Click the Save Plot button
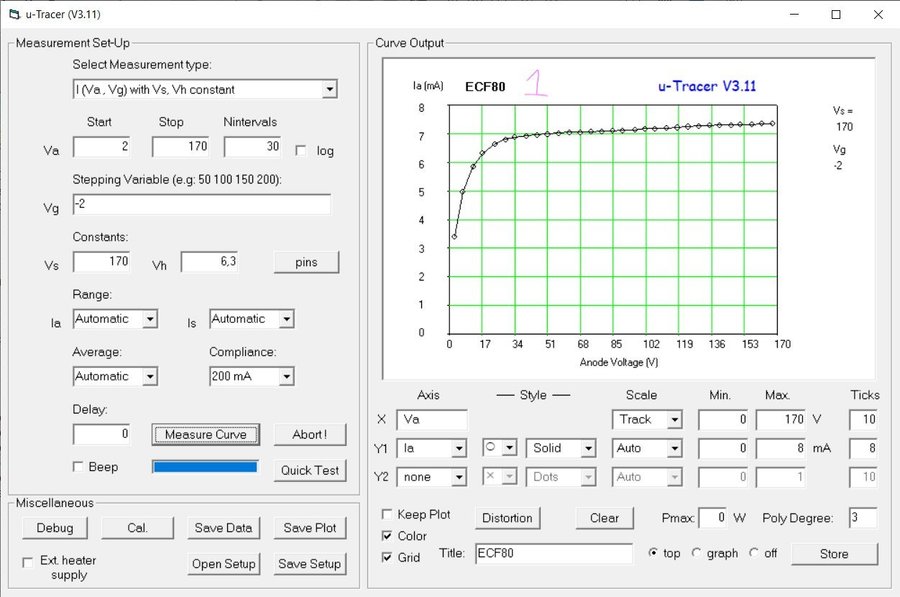The width and height of the screenshot is (900, 597). point(310,528)
